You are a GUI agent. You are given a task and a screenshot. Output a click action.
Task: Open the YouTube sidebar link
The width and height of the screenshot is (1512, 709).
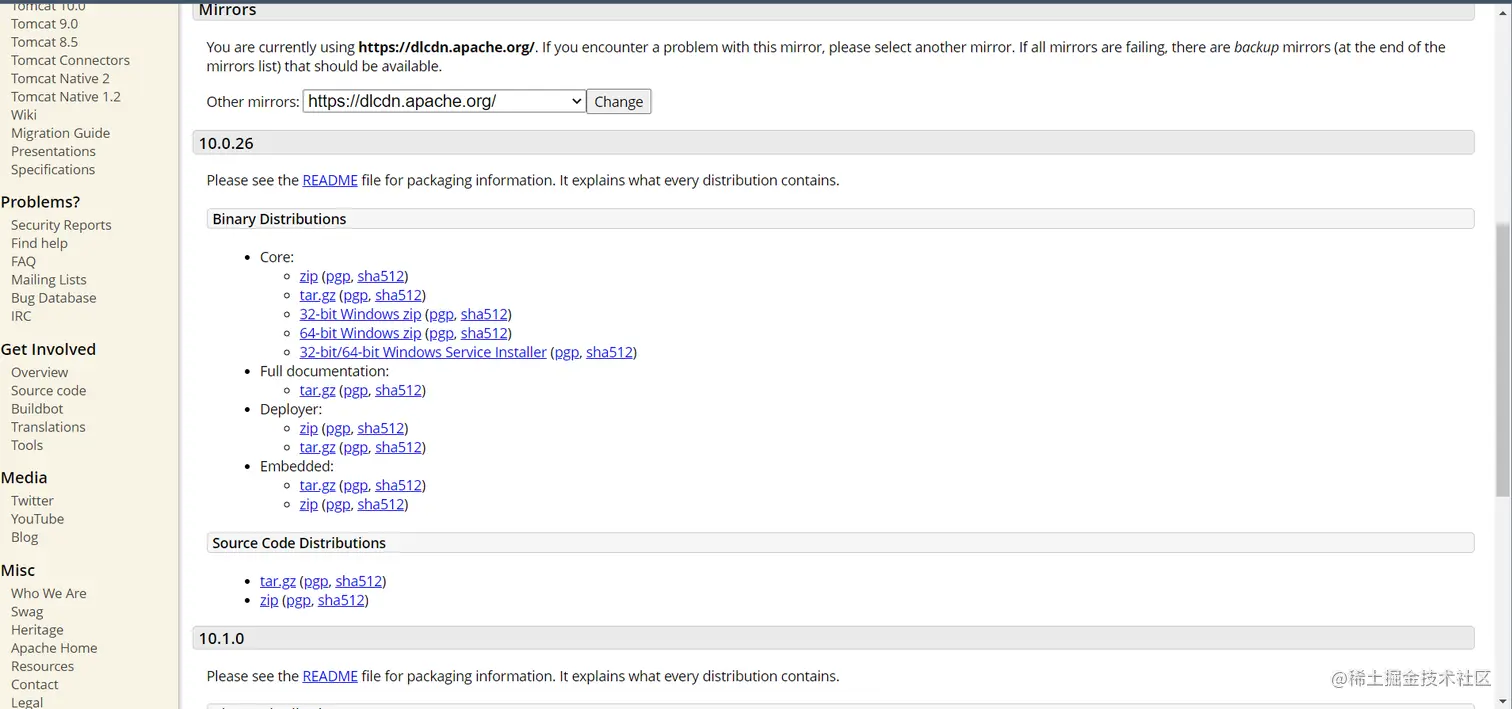tap(37, 519)
